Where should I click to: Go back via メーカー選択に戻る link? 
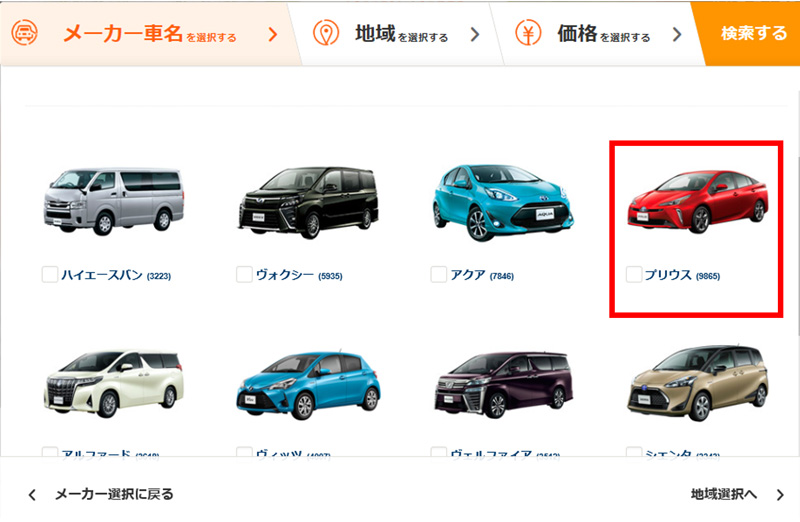point(114,494)
